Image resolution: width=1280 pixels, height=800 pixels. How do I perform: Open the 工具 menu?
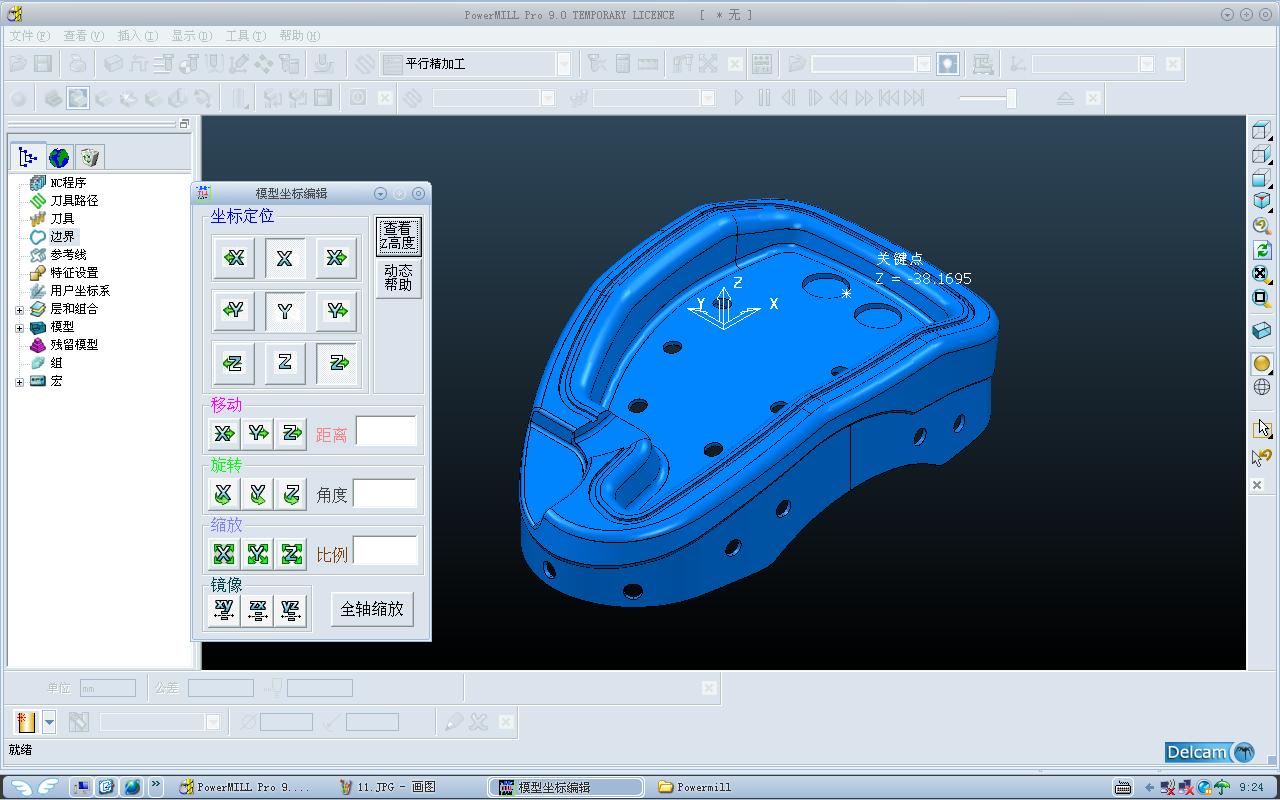pyautogui.click(x=246, y=36)
